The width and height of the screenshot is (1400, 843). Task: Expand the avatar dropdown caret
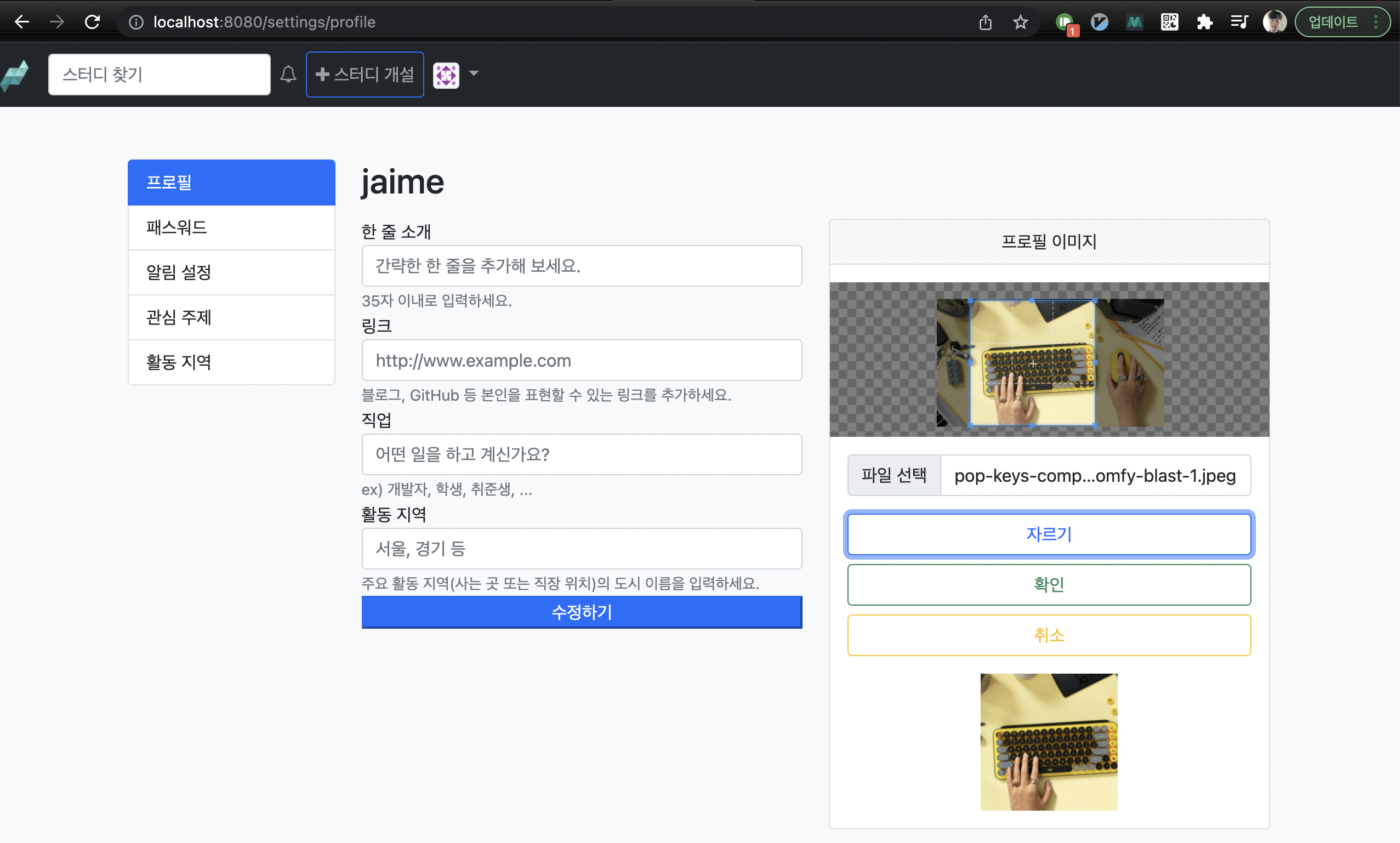point(474,73)
